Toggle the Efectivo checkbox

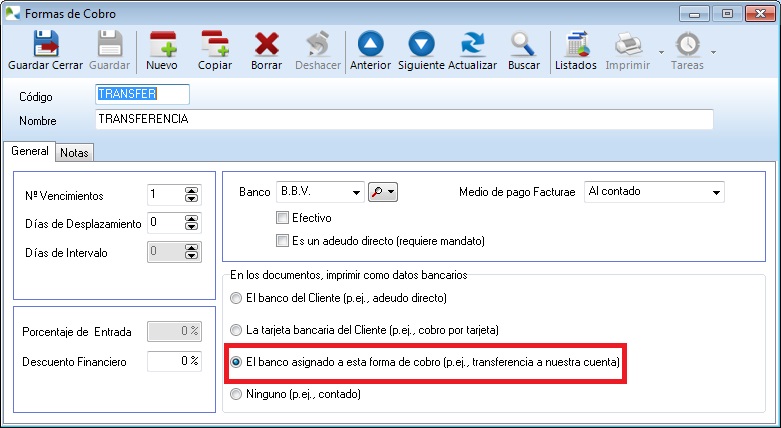(x=282, y=218)
